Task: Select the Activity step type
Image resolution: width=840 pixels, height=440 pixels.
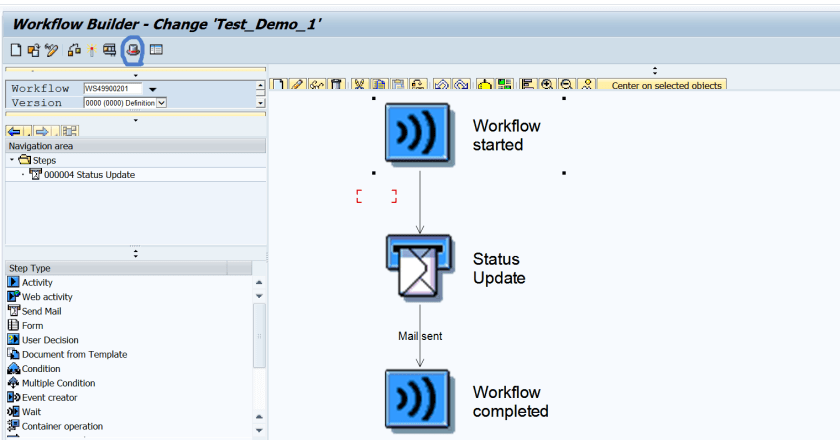Action: pyautogui.click(x=37, y=282)
